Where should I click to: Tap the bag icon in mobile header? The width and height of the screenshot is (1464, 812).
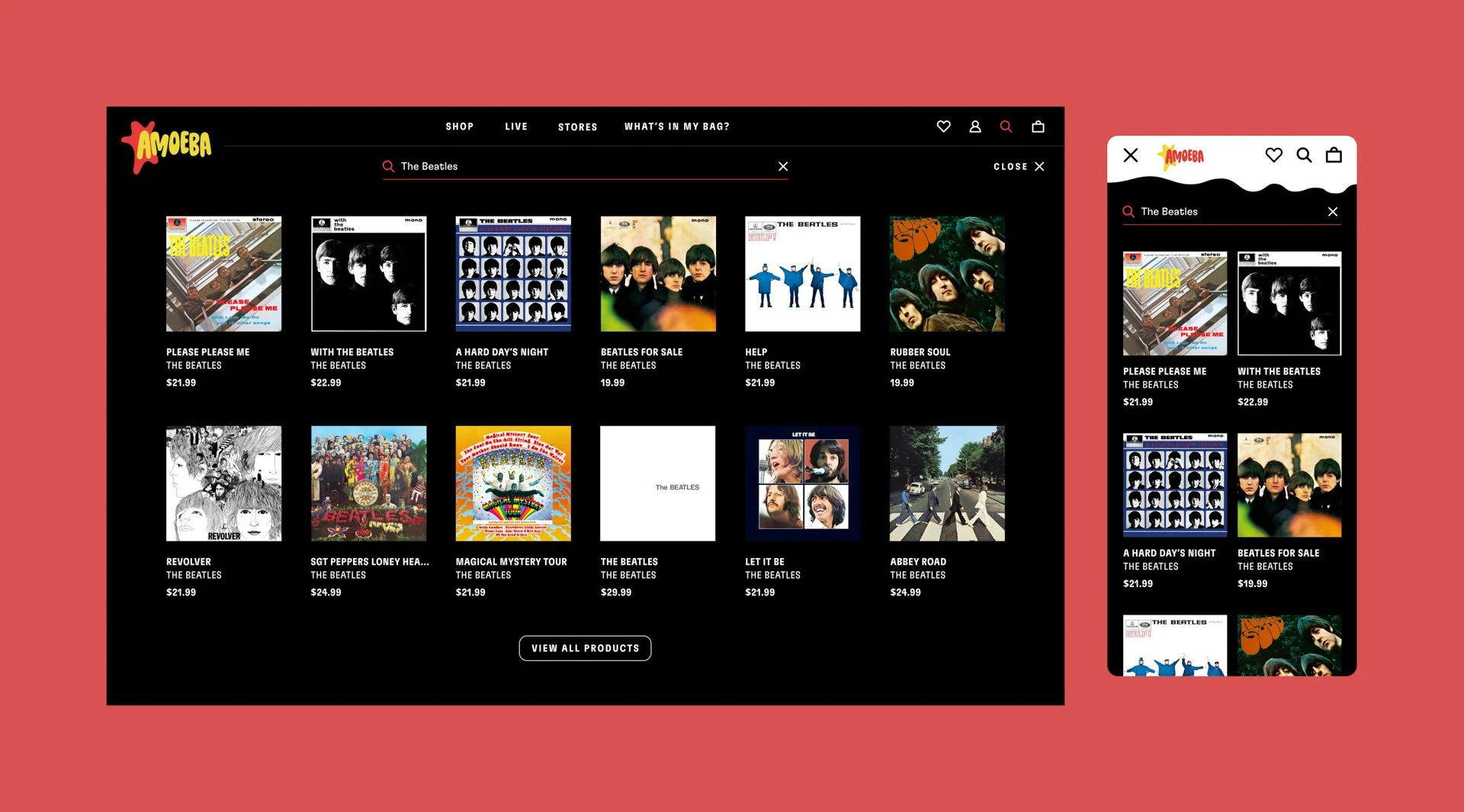(1334, 155)
